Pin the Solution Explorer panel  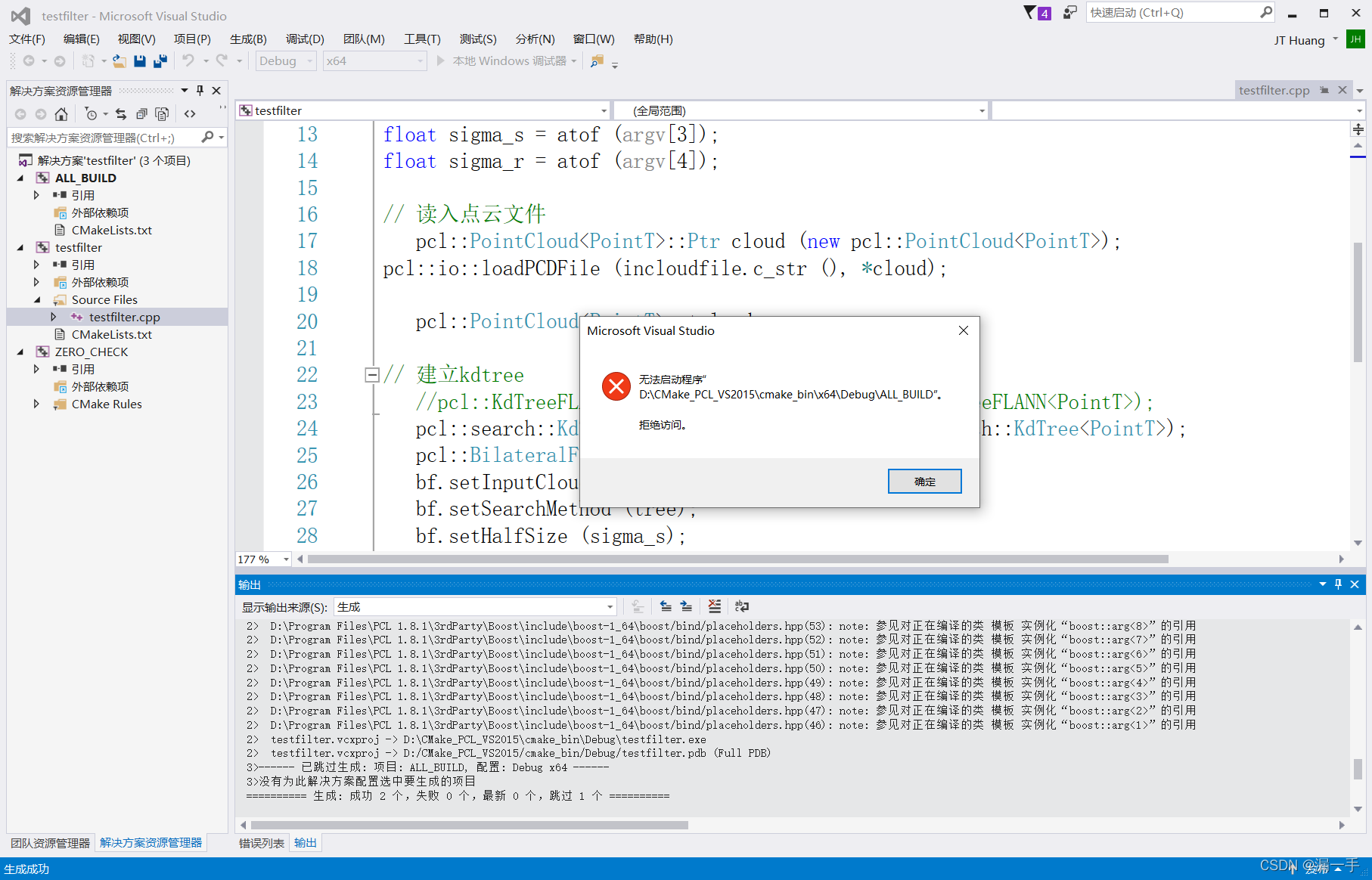[x=200, y=91]
